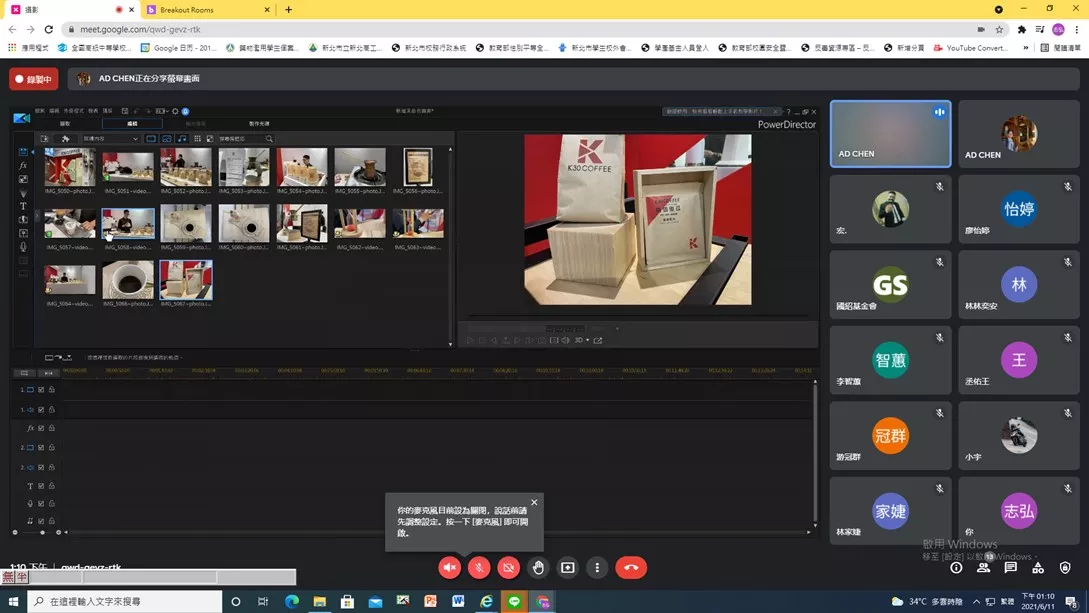Click the Present now screen-share button
This screenshot has width=1089, height=613.
(567, 567)
